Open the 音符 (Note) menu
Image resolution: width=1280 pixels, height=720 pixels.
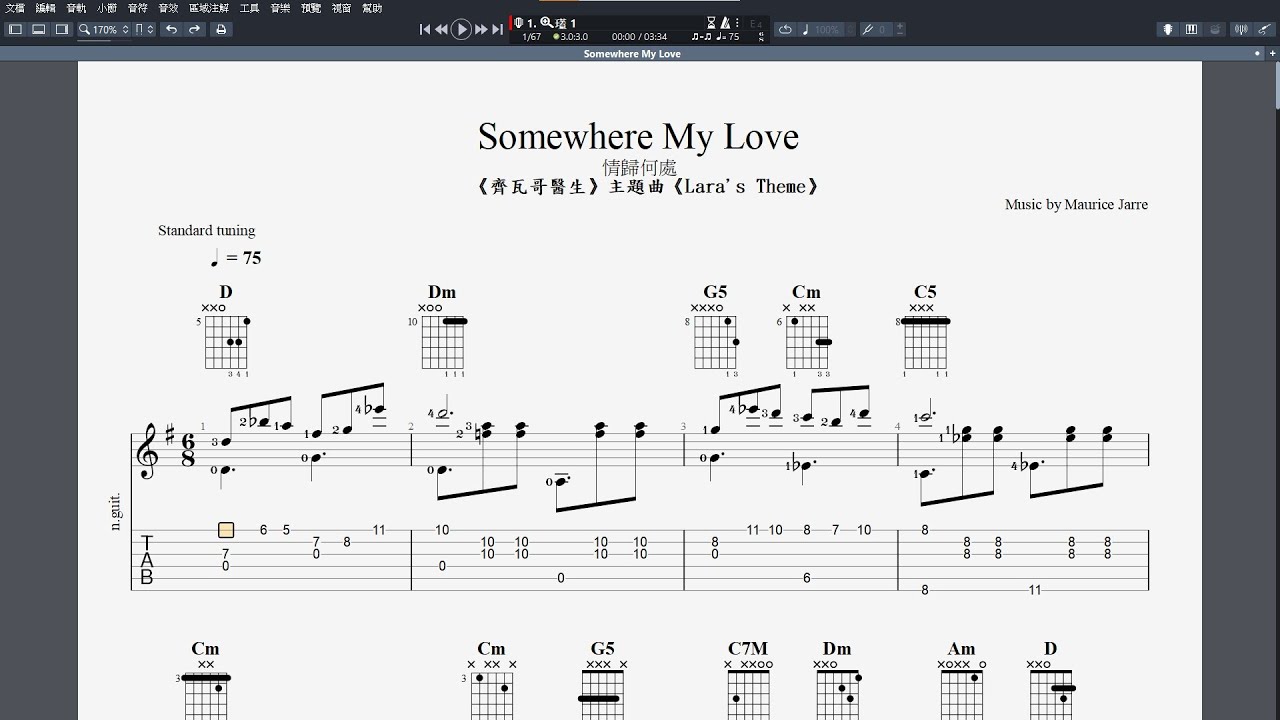138,7
